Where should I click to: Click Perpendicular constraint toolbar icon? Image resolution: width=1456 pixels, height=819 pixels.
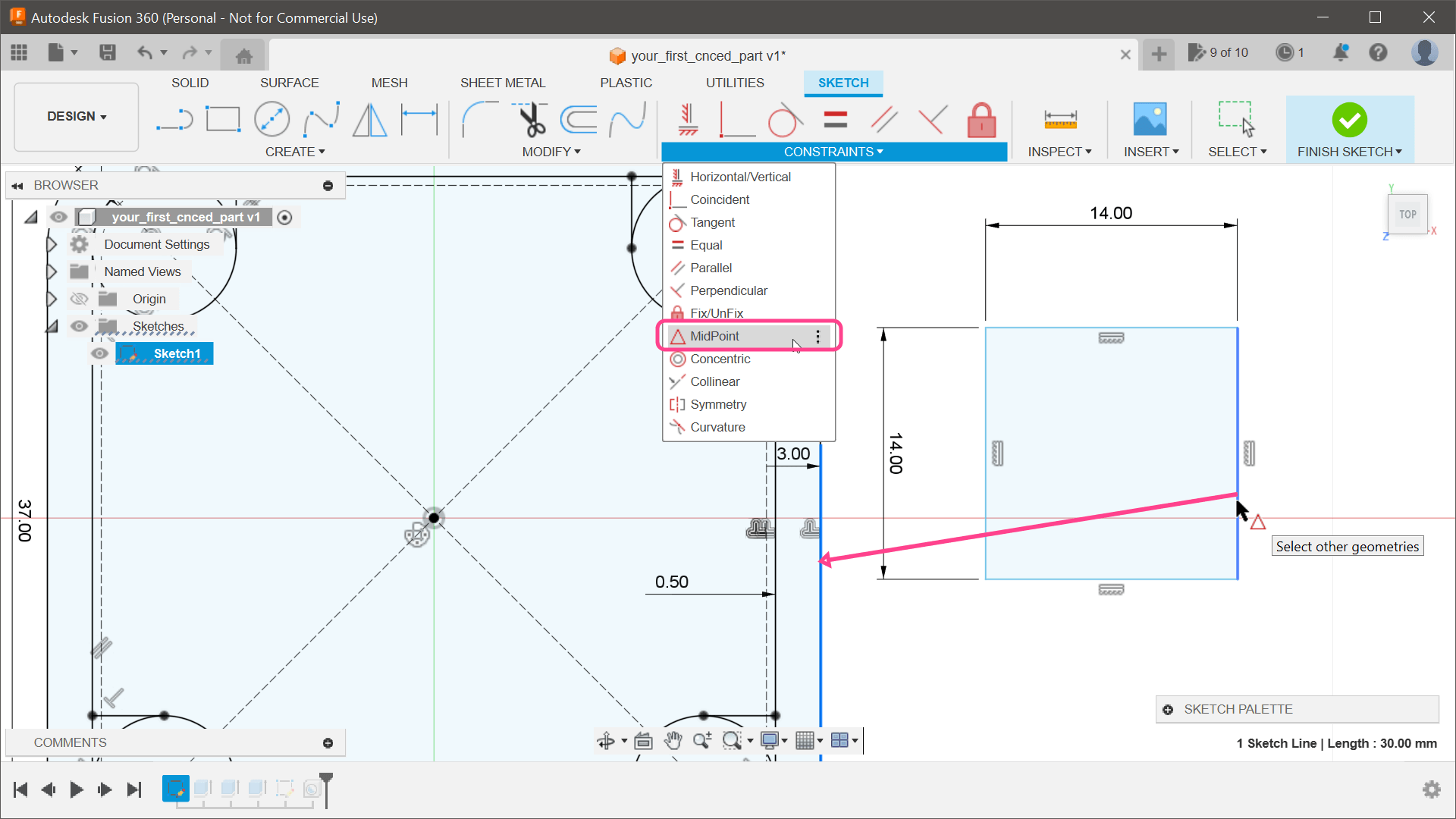coord(933,120)
